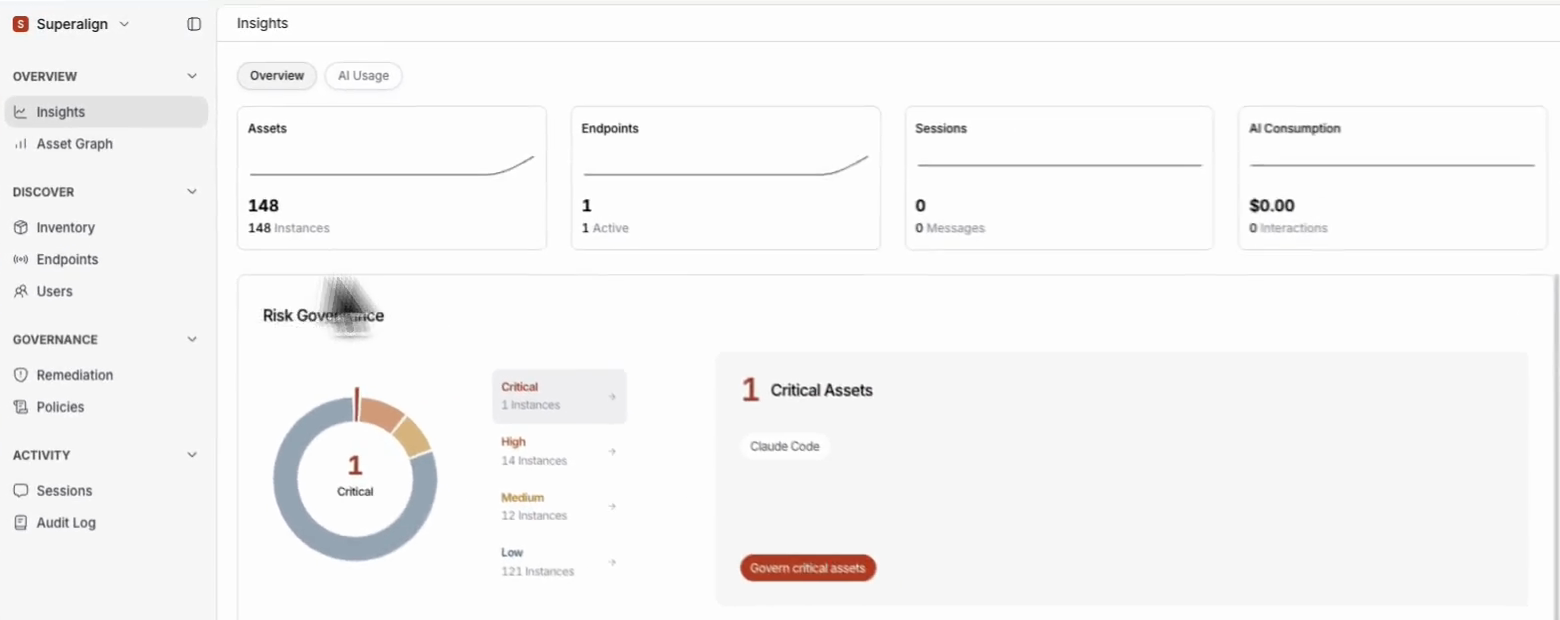Click the Claude Code asset chip

pyautogui.click(x=785, y=447)
